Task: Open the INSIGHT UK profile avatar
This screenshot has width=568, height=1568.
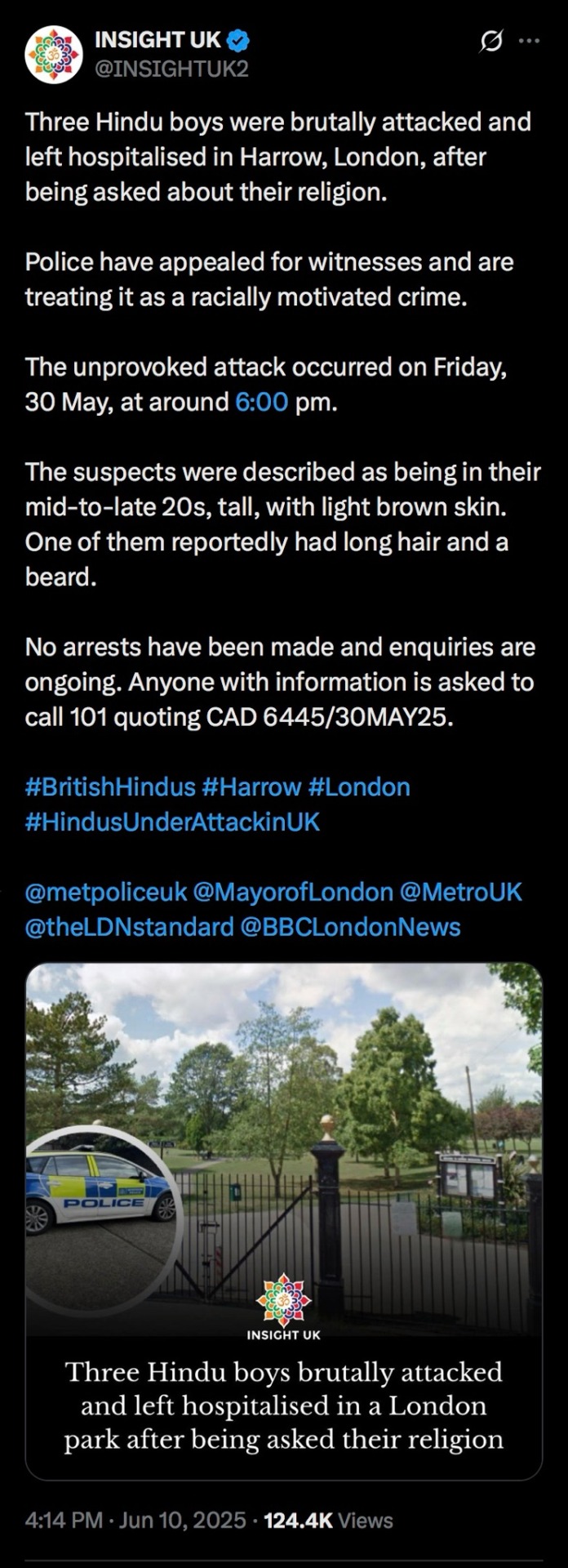Action: point(54,54)
